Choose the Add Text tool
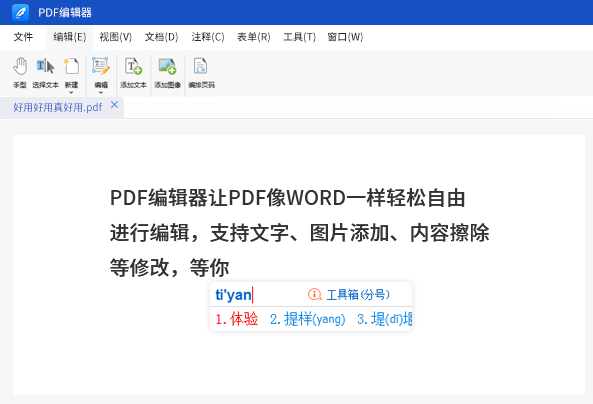Image resolution: width=593 pixels, height=404 pixels. 133,72
